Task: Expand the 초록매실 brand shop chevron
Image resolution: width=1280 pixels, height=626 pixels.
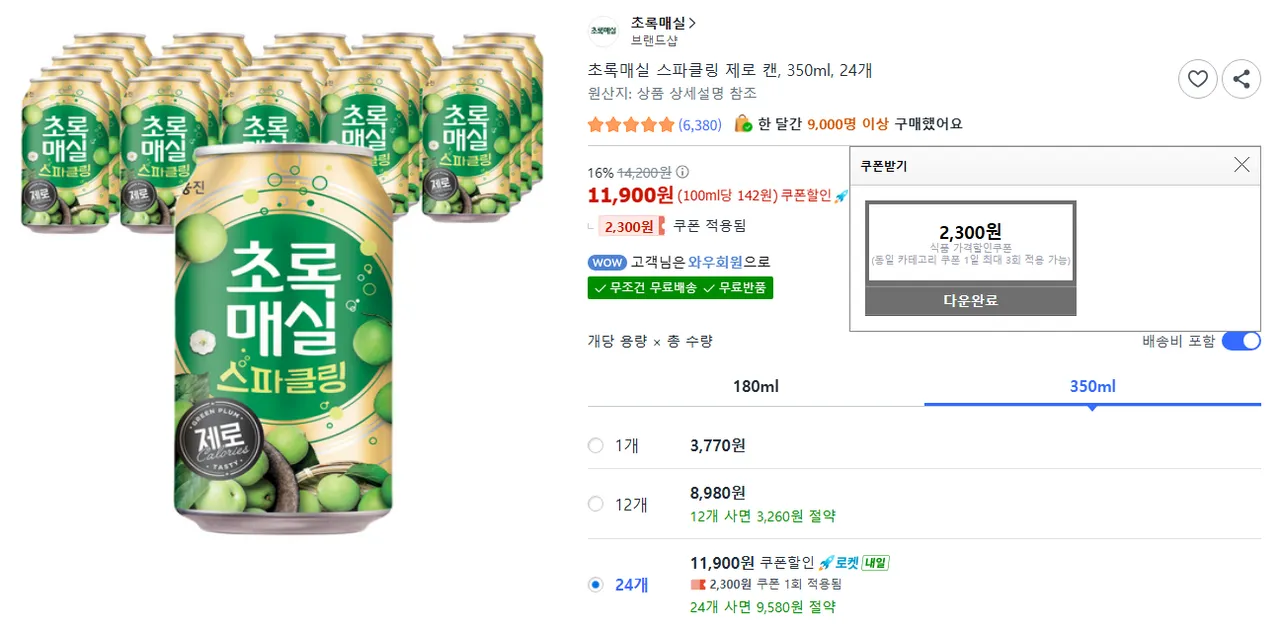Action: pos(693,23)
